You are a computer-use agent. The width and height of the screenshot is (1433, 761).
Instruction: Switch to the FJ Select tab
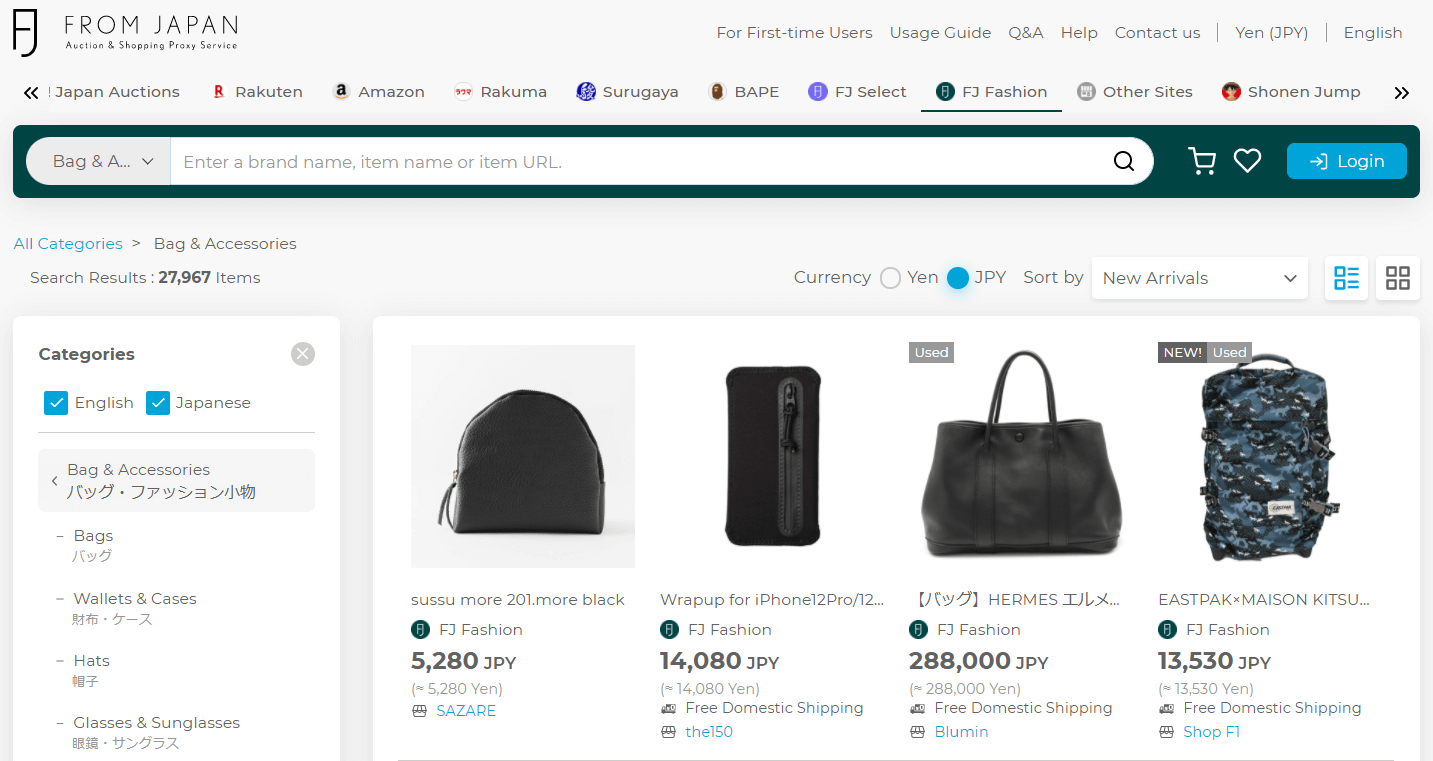857,92
